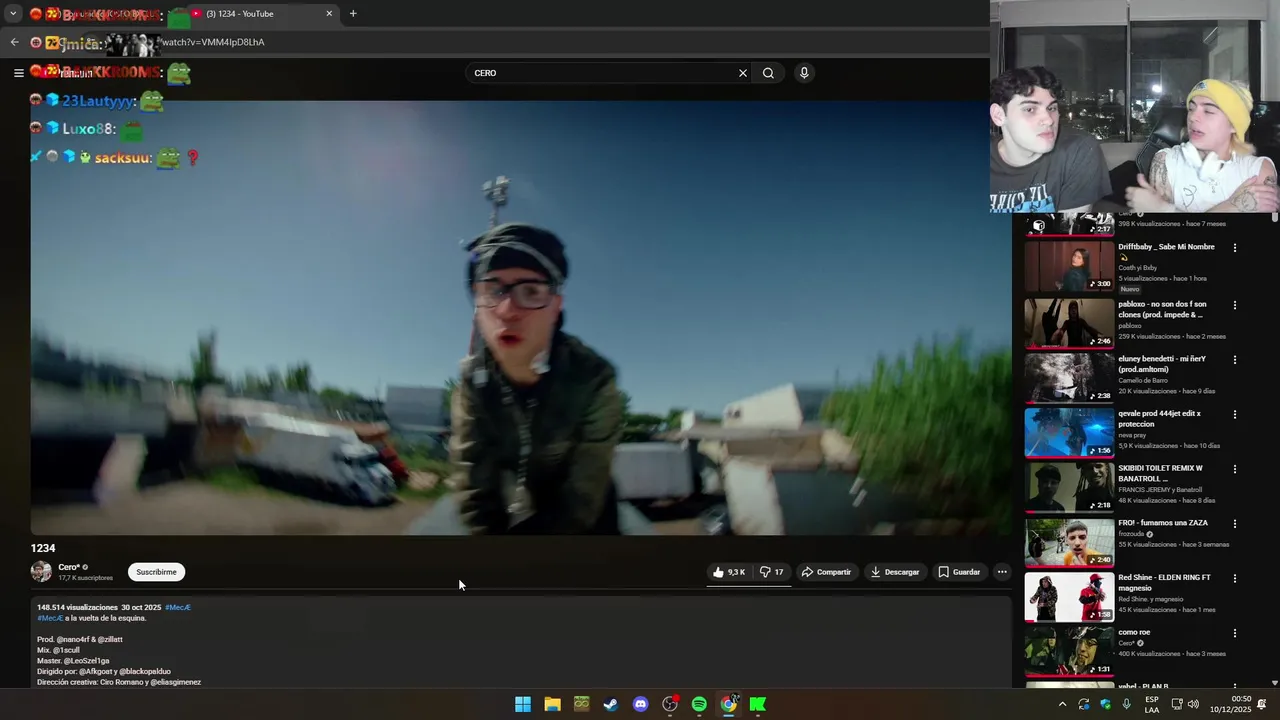This screenshot has height=720, width=1280.
Task: Play Driffbaby _ Sabe Mi Nombre thumbnail
Action: (1069, 266)
